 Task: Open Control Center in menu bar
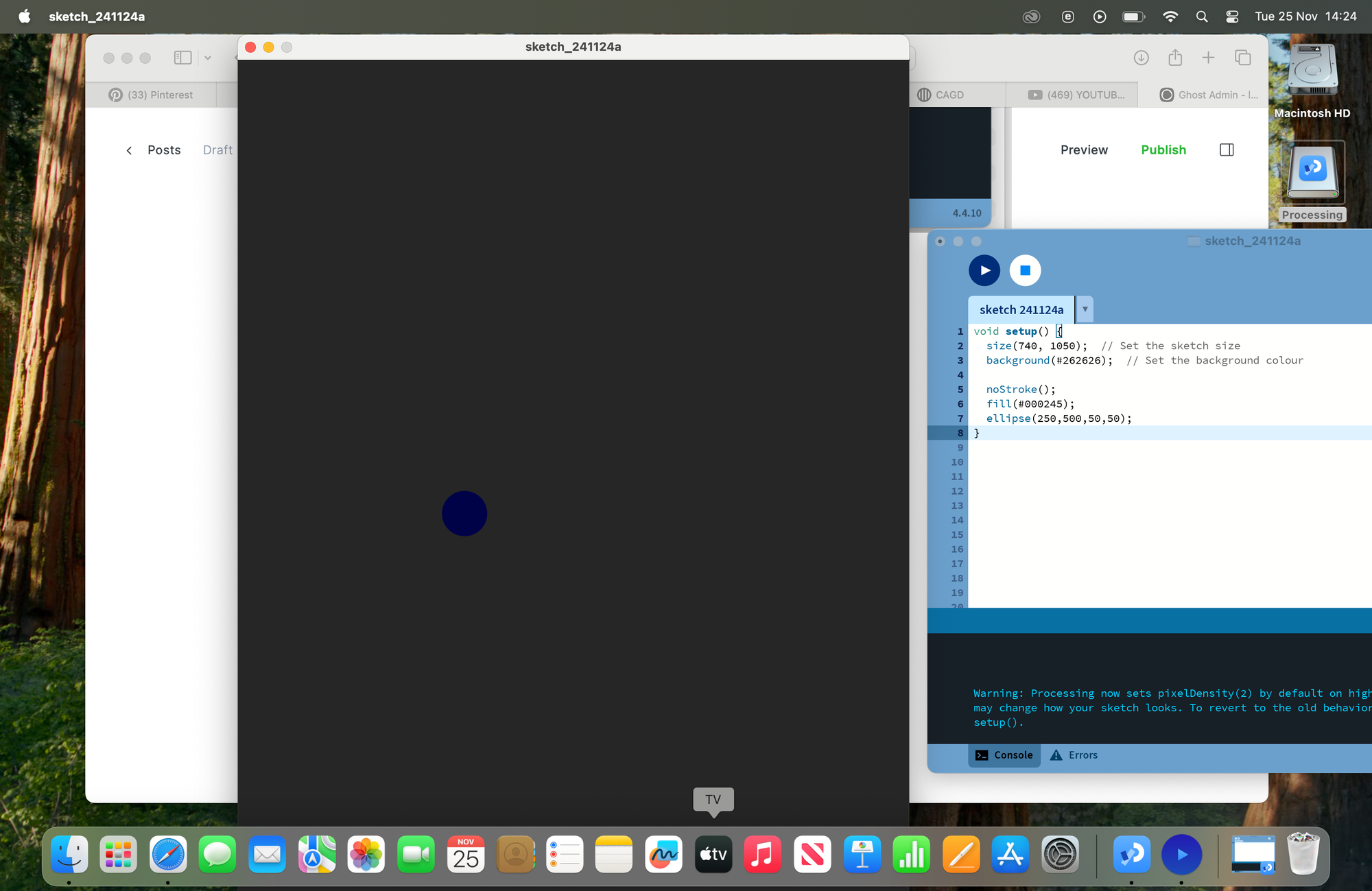tap(1232, 16)
